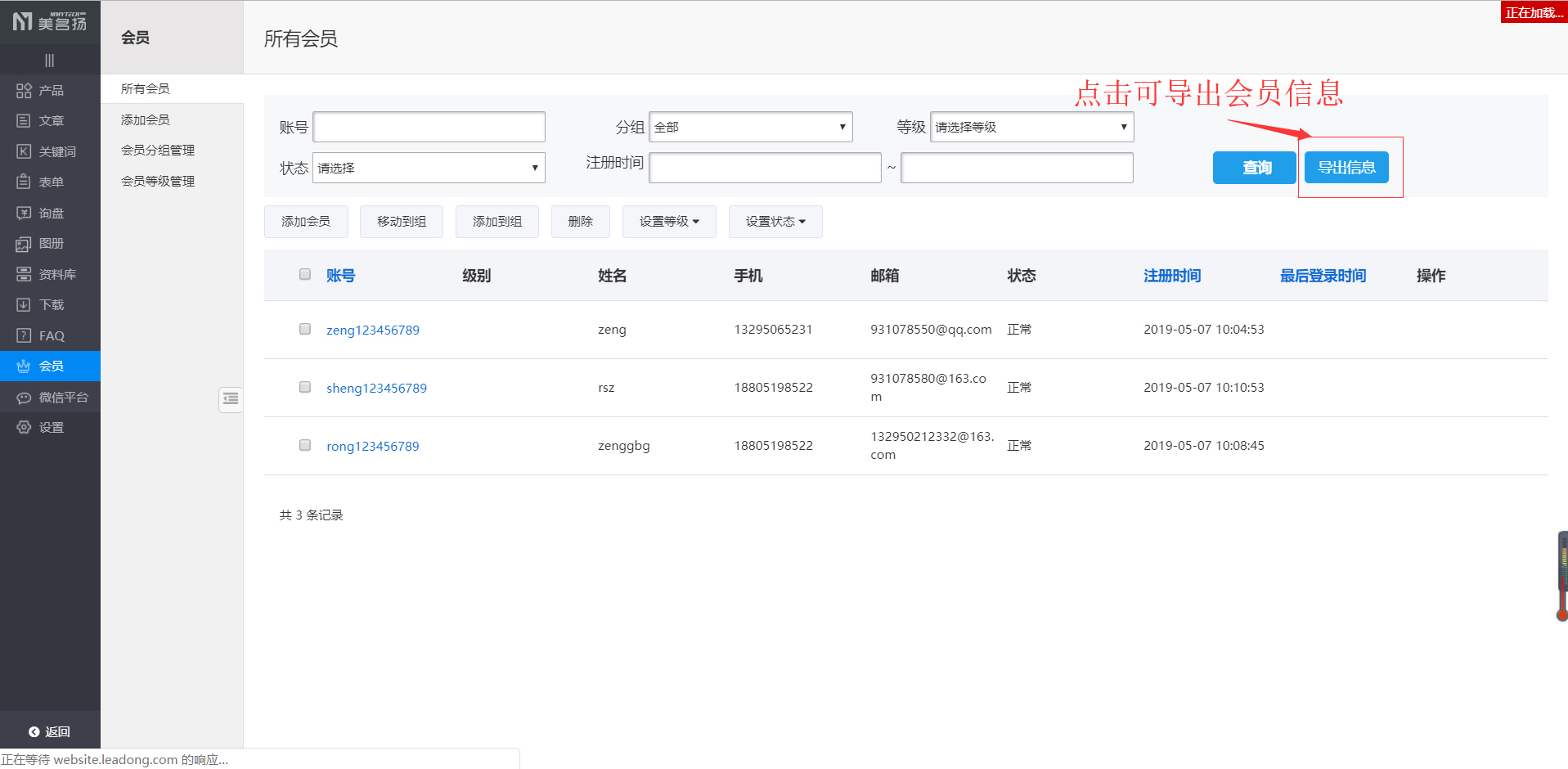This screenshot has width=1568, height=769.
Task: Open the 分组 group dropdown
Action: tap(750, 127)
